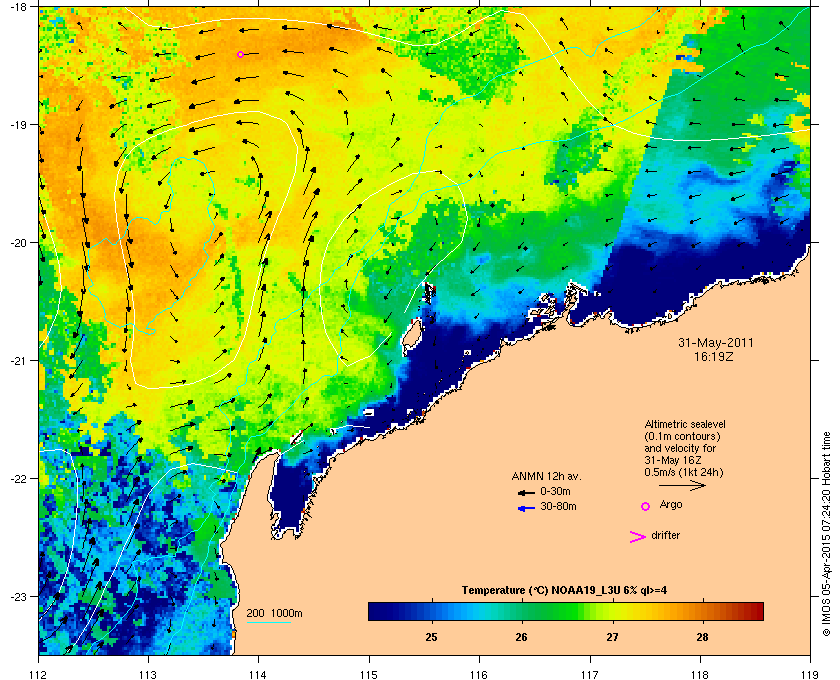Click longitude axis label 119
Image resolution: width=840 pixels, height=680 pixels.
tap(810, 674)
